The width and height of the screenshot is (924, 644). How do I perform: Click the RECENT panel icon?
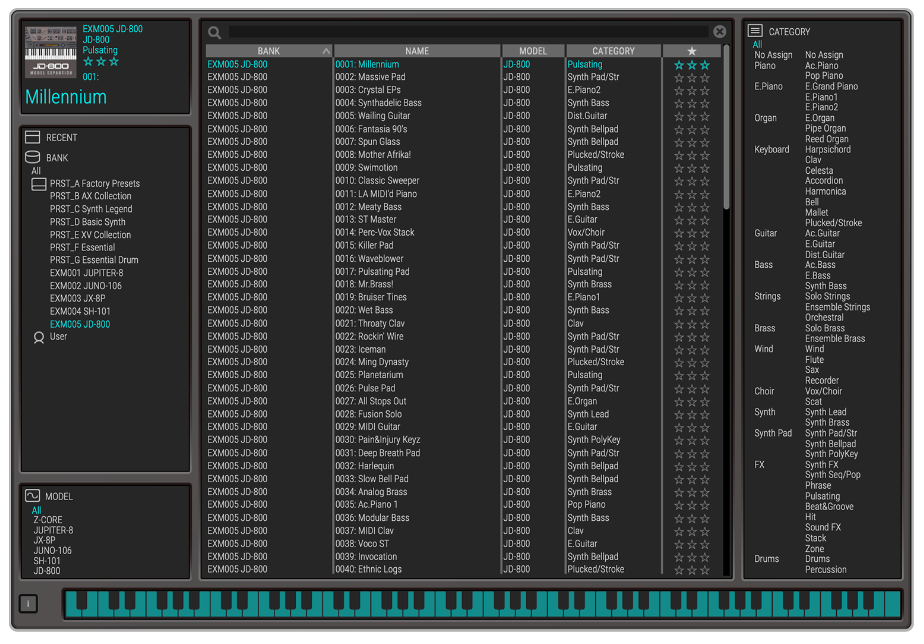[x=32, y=137]
